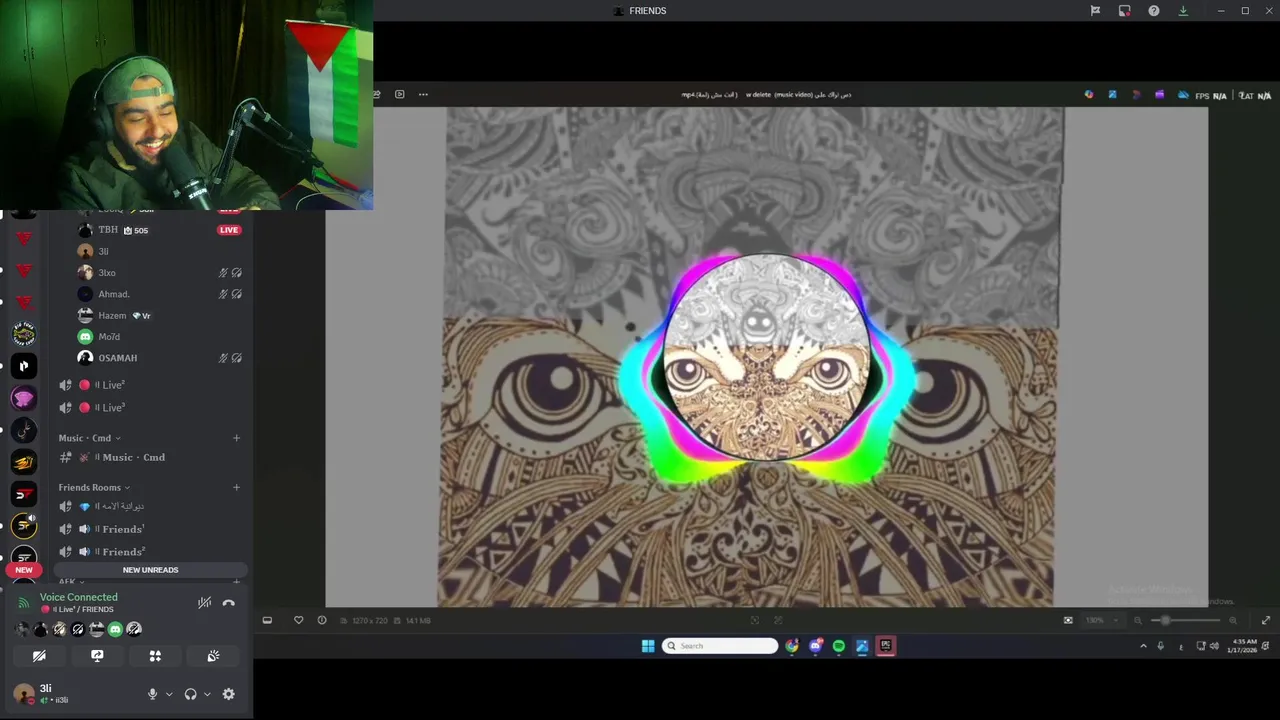Click the center visualizer circle thumbnail
1280x720 pixels.
point(767,357)
